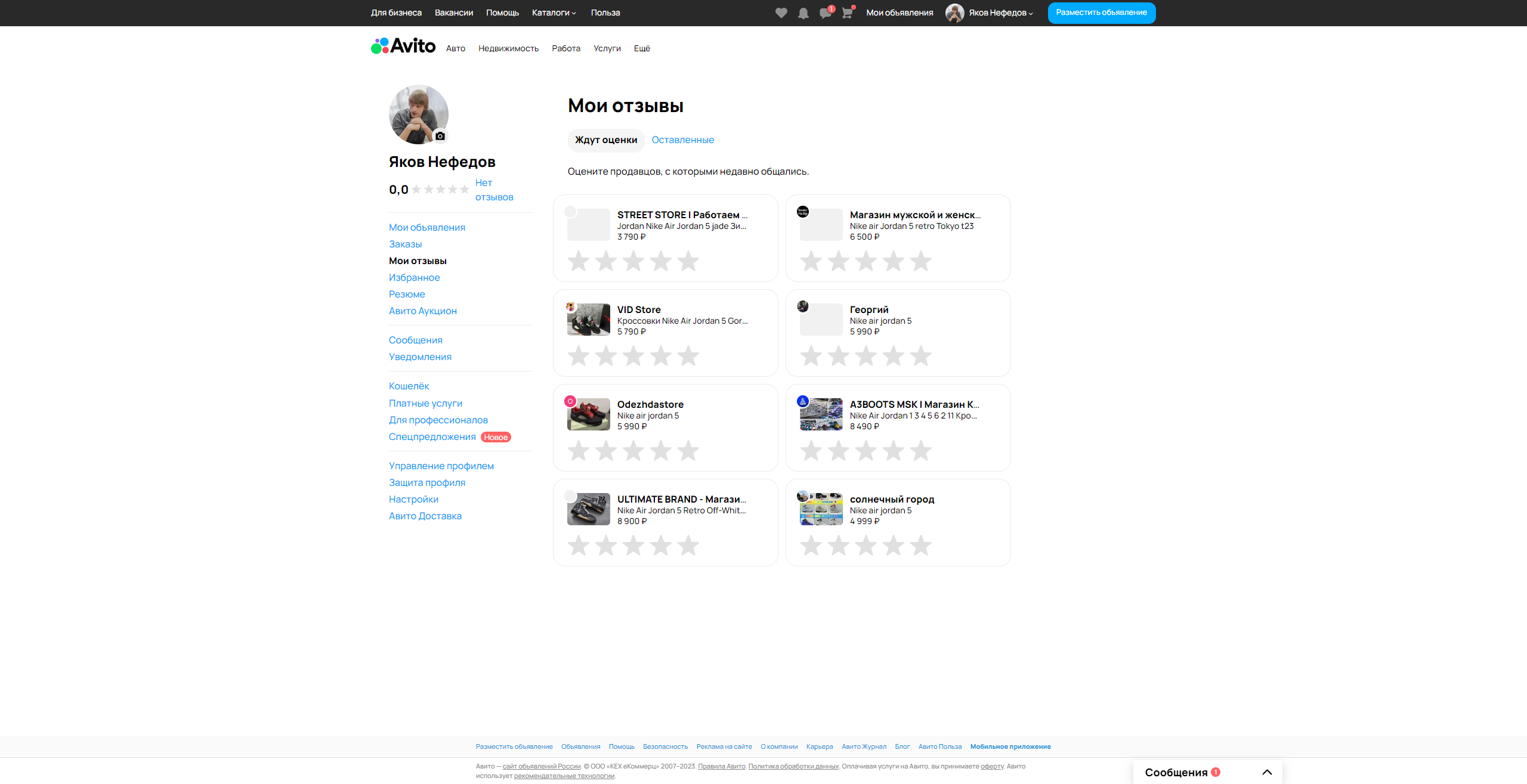Switch to the Оставленные tab
Viewport: 1527px width, 784px height.
coord(682,140)
